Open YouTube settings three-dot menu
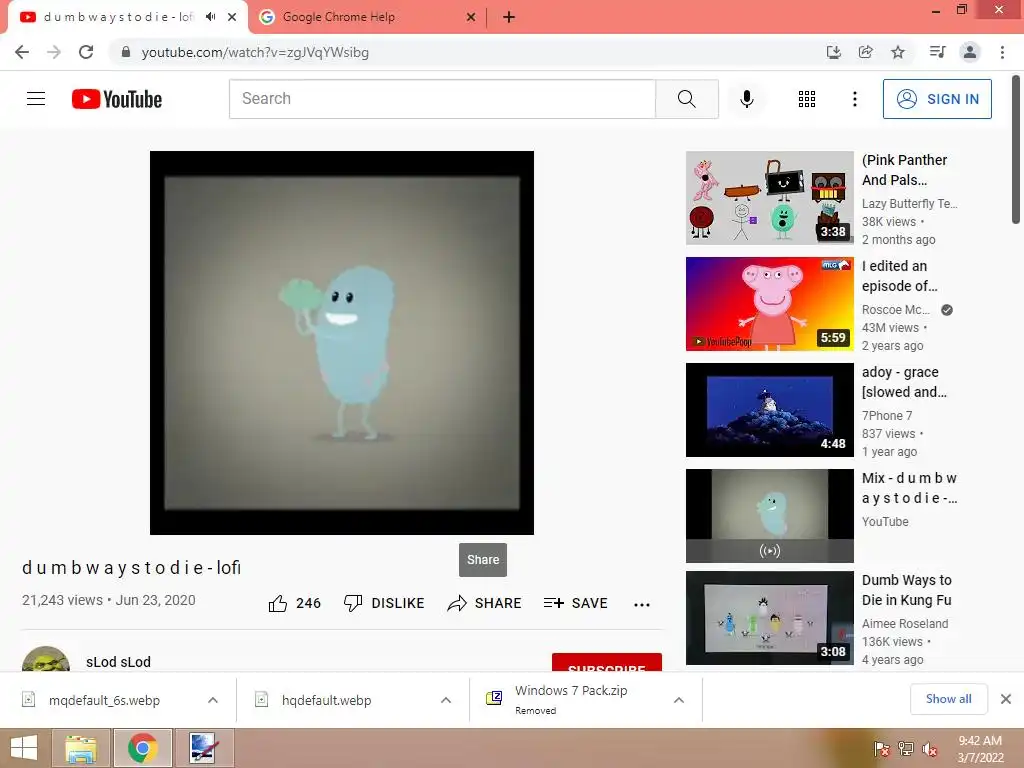The width and height of the screenshot is (1024, 768). [x=854, y=99]
